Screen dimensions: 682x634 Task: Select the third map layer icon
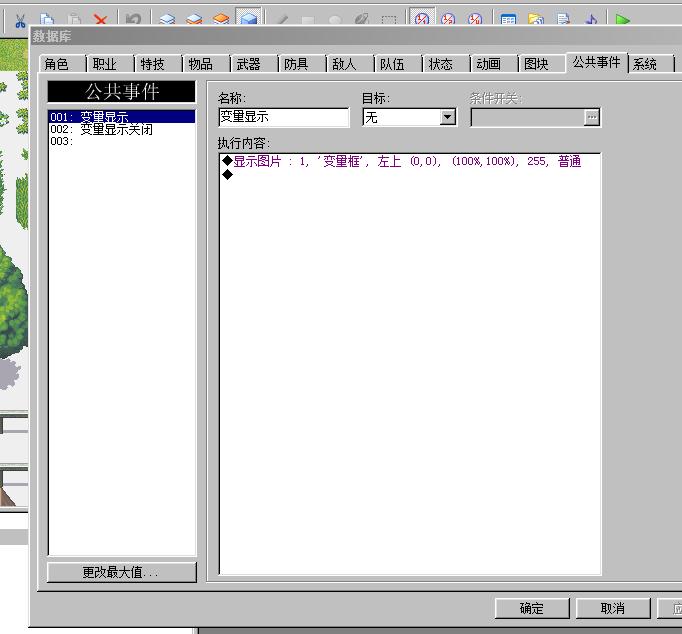point(221,20)
